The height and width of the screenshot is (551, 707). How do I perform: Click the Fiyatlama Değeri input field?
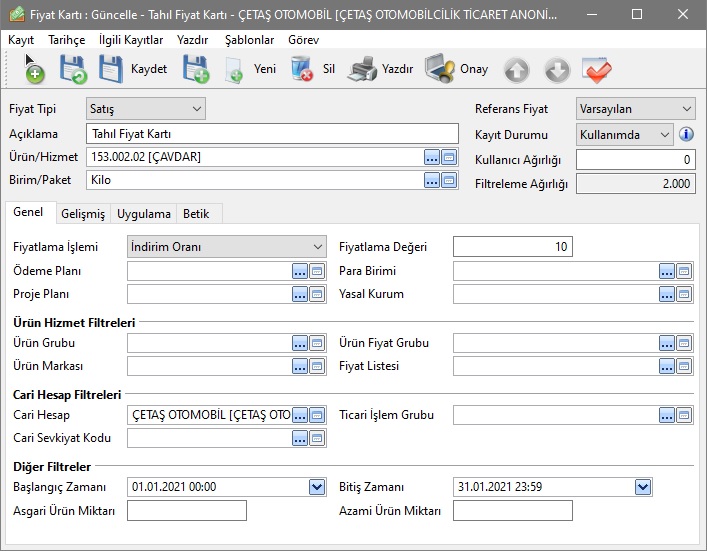tap(512, 246)
